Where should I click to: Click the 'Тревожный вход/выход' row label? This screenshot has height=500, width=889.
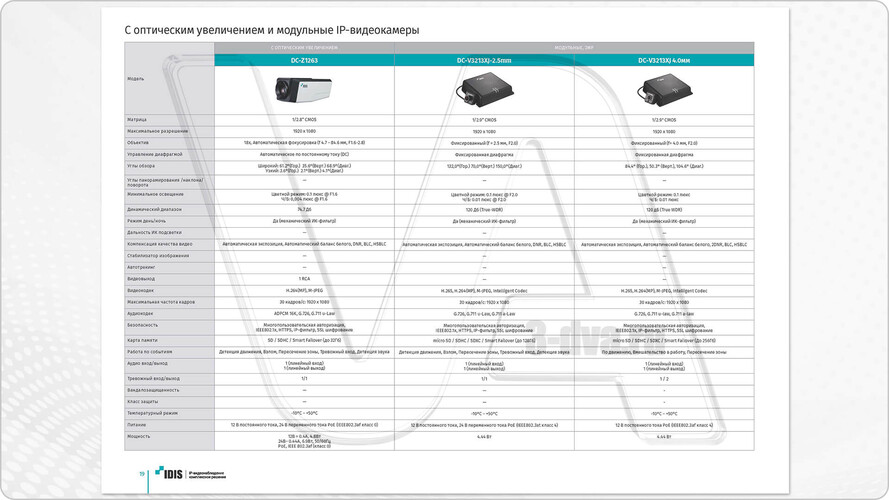(153, 378)
